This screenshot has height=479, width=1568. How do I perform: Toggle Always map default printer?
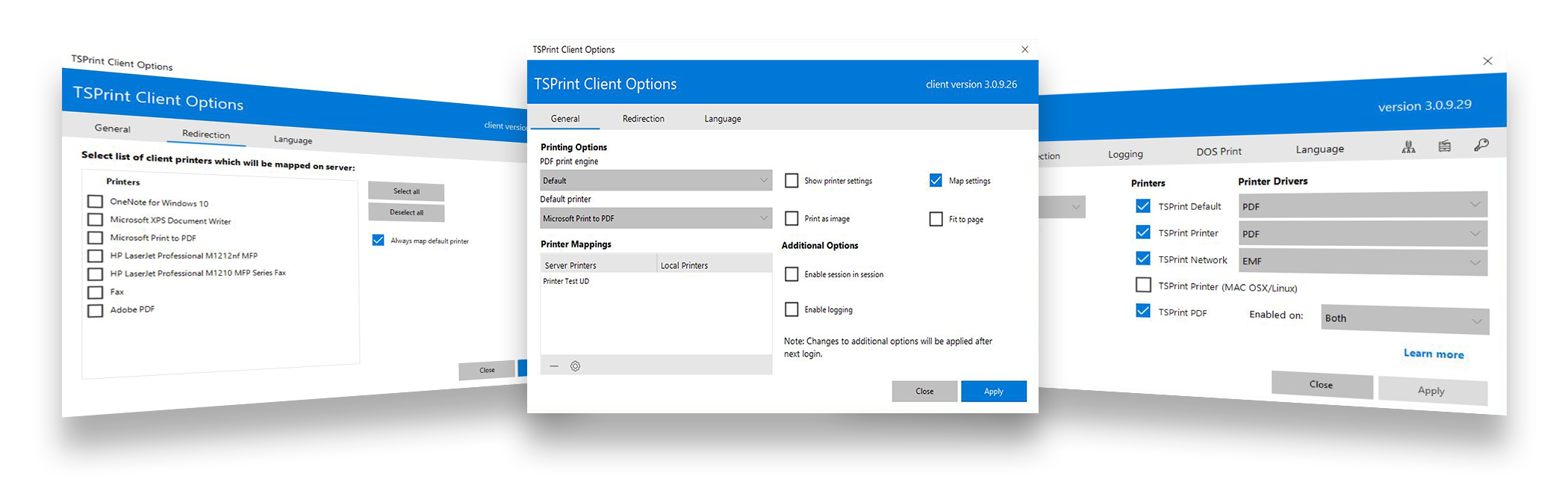click(378, 240)
